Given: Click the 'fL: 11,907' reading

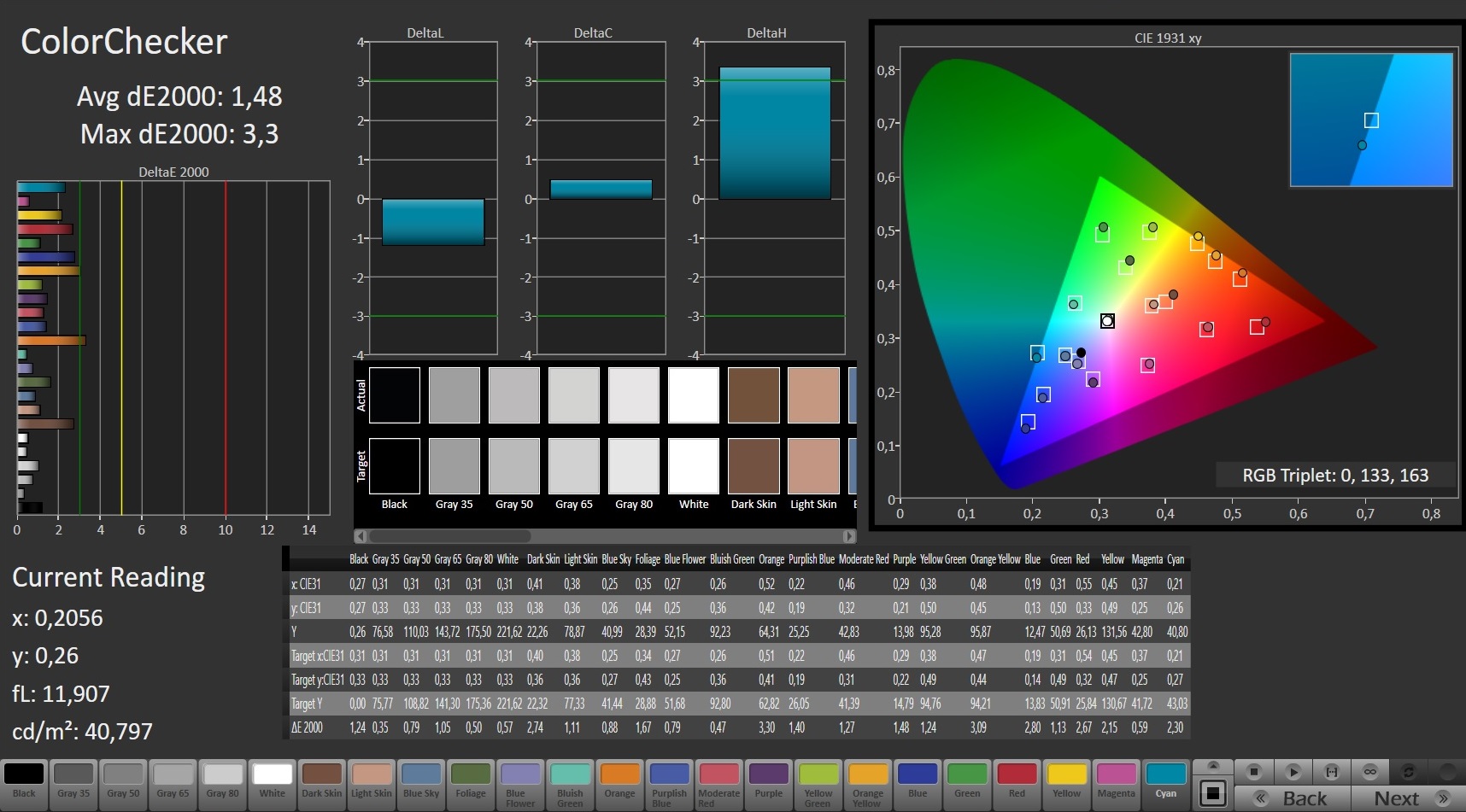Looking at the screenshot, I should tap(61, 694).
